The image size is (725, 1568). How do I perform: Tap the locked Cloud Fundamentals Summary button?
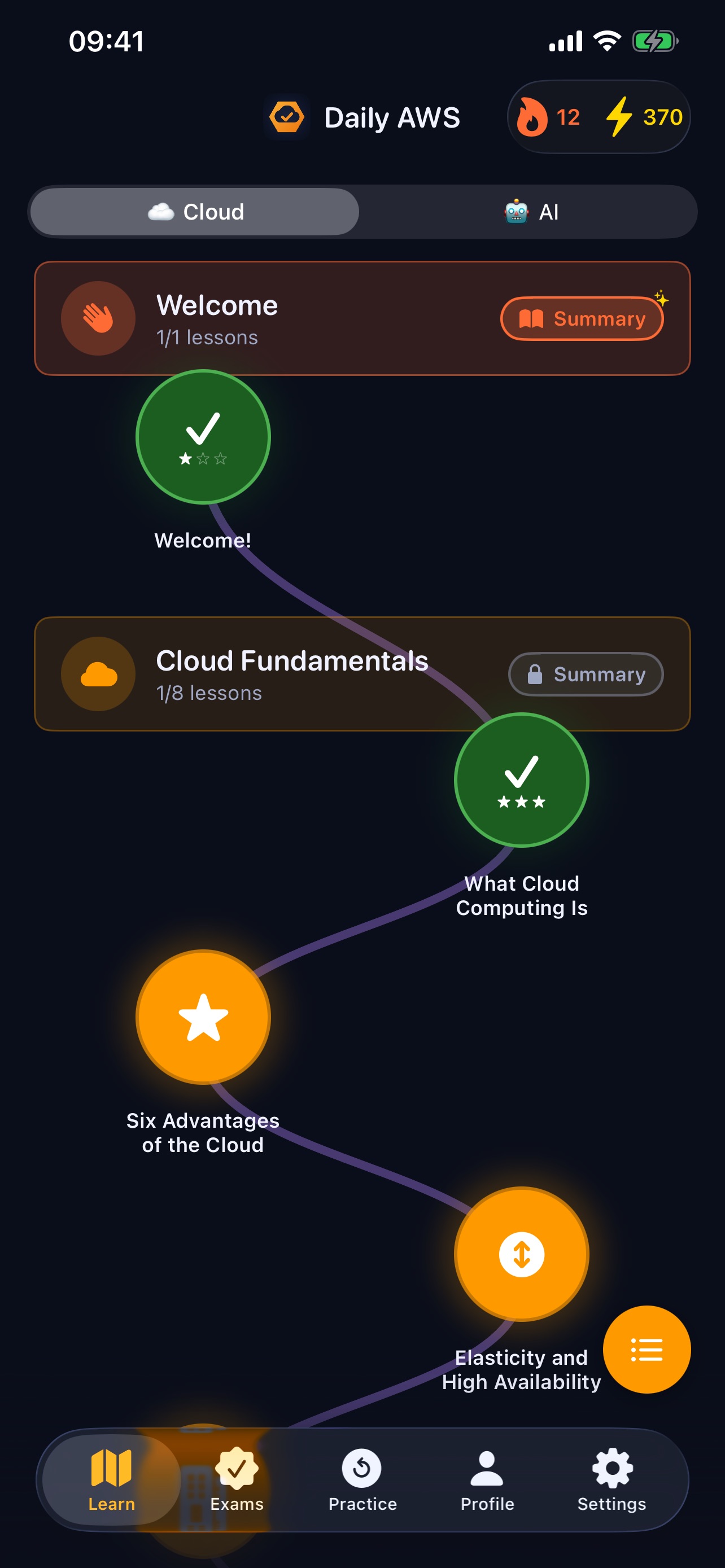[x=586, y=674]
